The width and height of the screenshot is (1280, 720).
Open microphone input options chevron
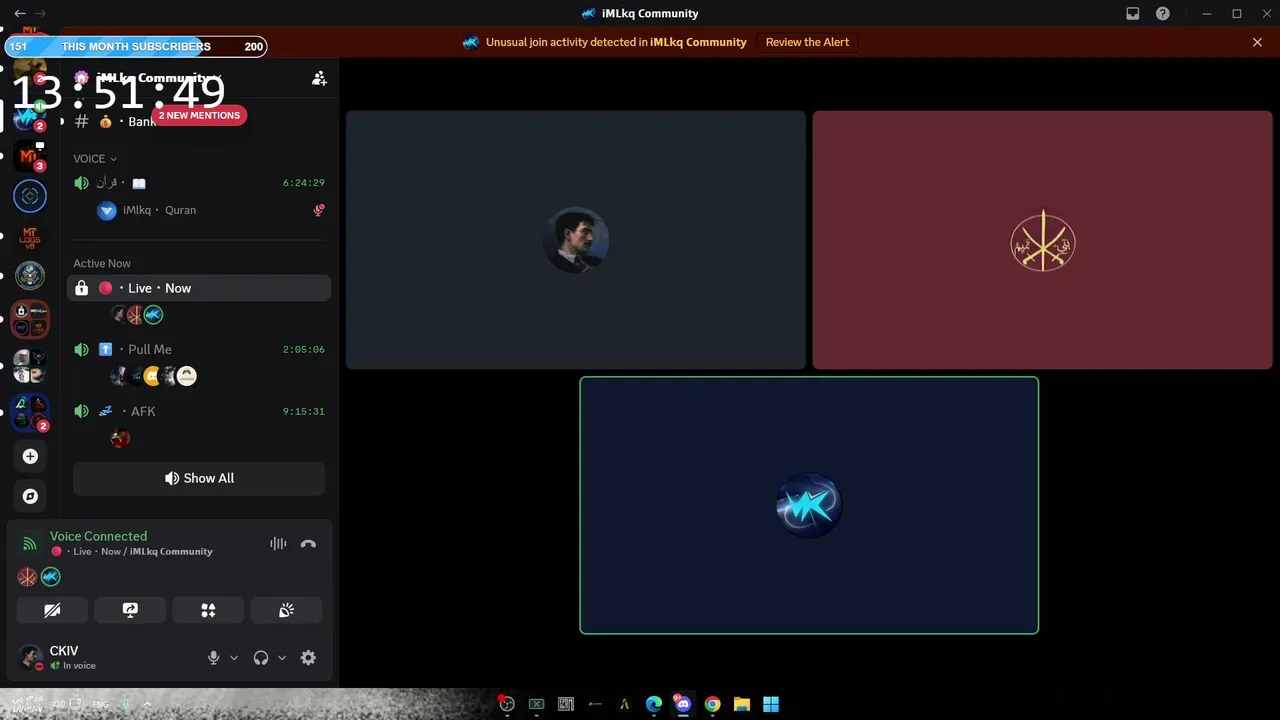pos(234,658)
